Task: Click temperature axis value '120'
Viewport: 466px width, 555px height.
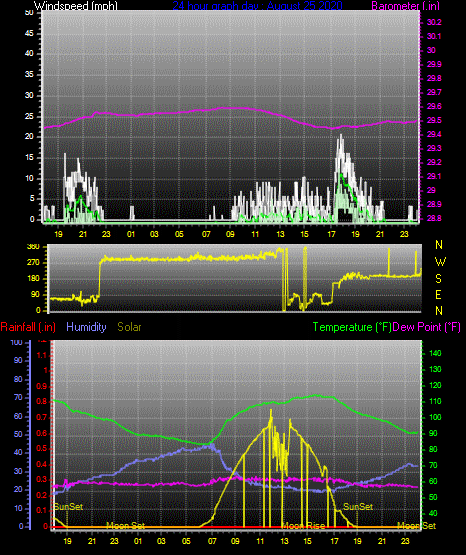Action: coord(435,385)
